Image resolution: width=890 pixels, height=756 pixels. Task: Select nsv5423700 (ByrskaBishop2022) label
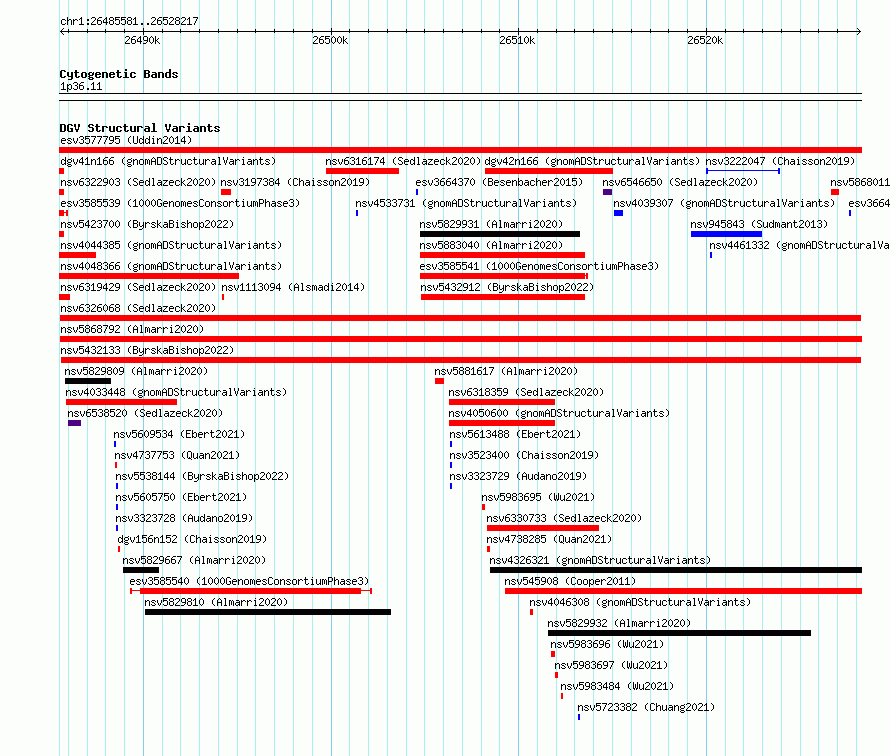[147, 224]
